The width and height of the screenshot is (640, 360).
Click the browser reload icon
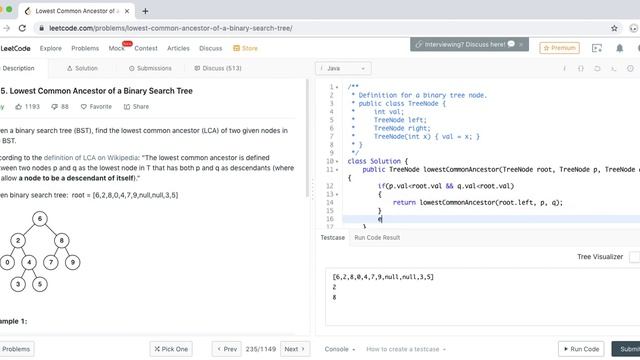click(x=22, y=28)
